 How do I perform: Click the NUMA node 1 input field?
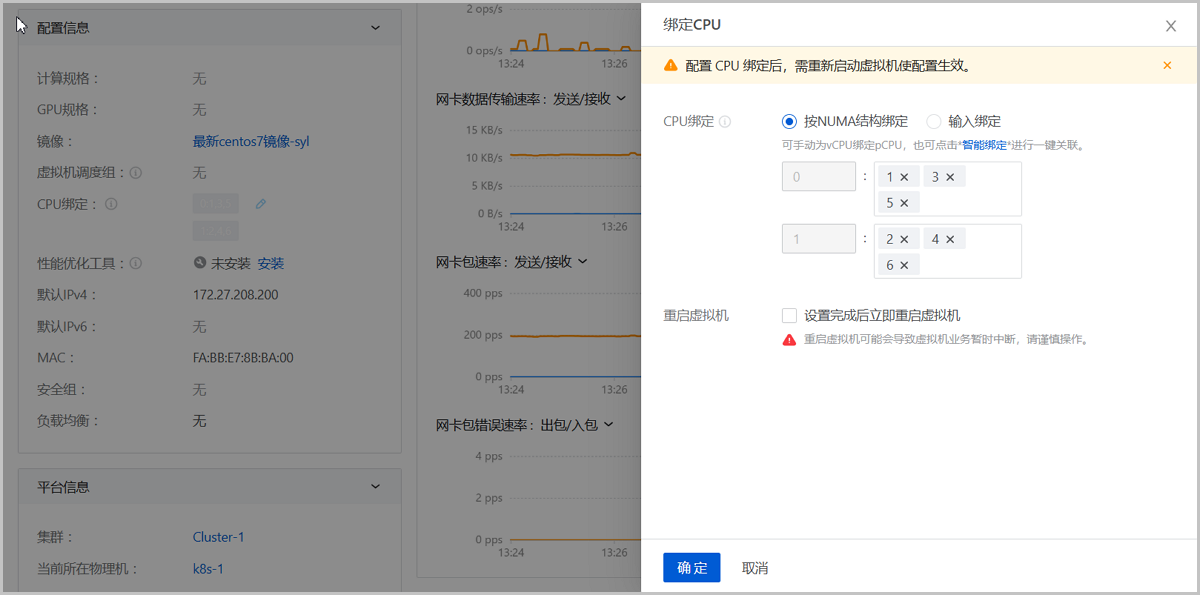click(x=819, y=239)
